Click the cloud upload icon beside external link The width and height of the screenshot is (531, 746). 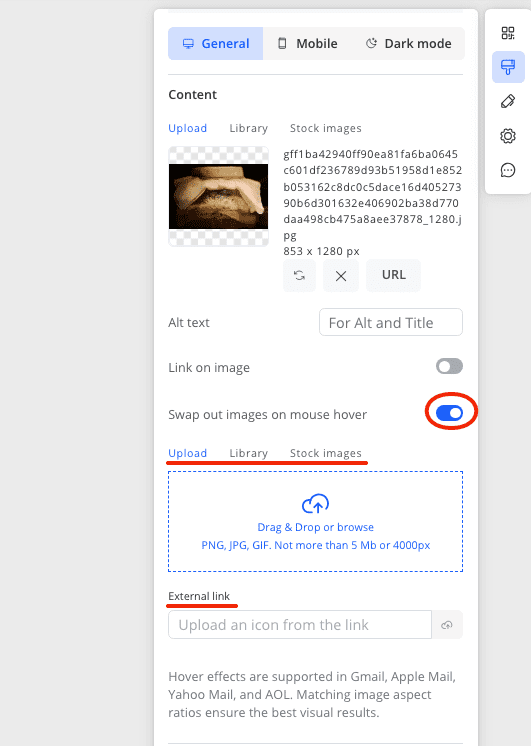(x=447, y=625)
